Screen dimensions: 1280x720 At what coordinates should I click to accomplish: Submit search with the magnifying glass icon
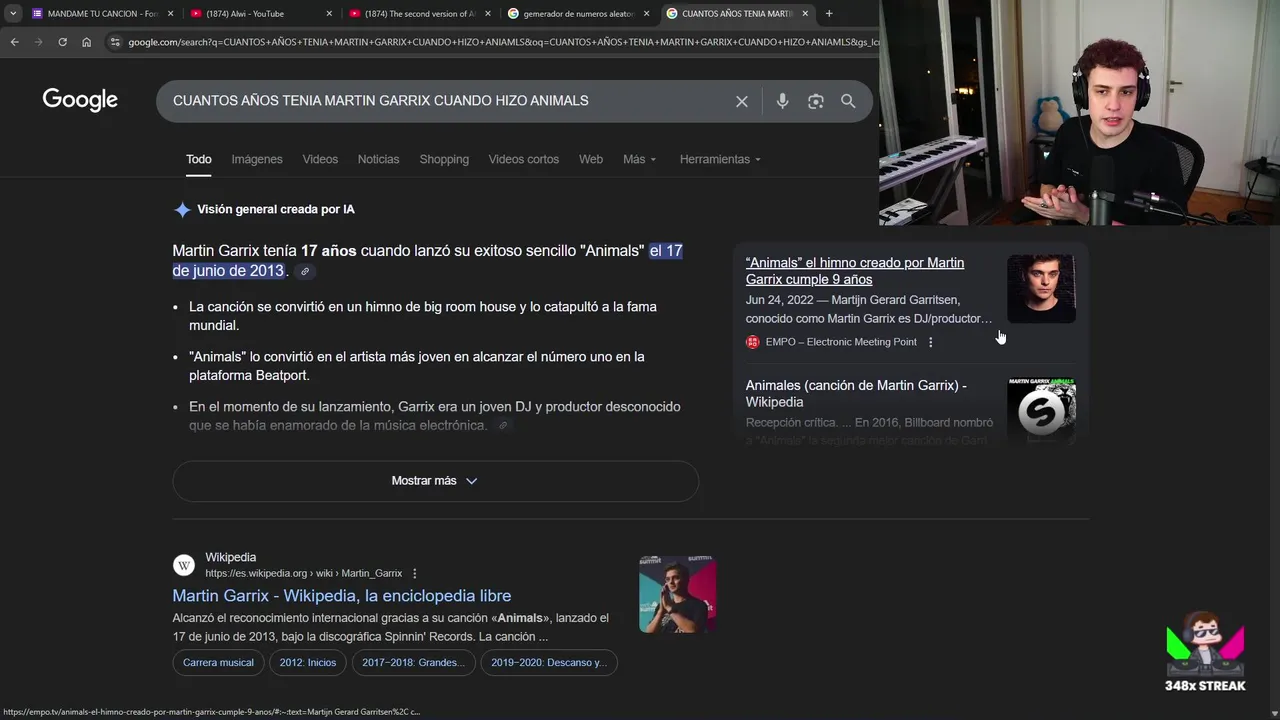tap(848, 101)
